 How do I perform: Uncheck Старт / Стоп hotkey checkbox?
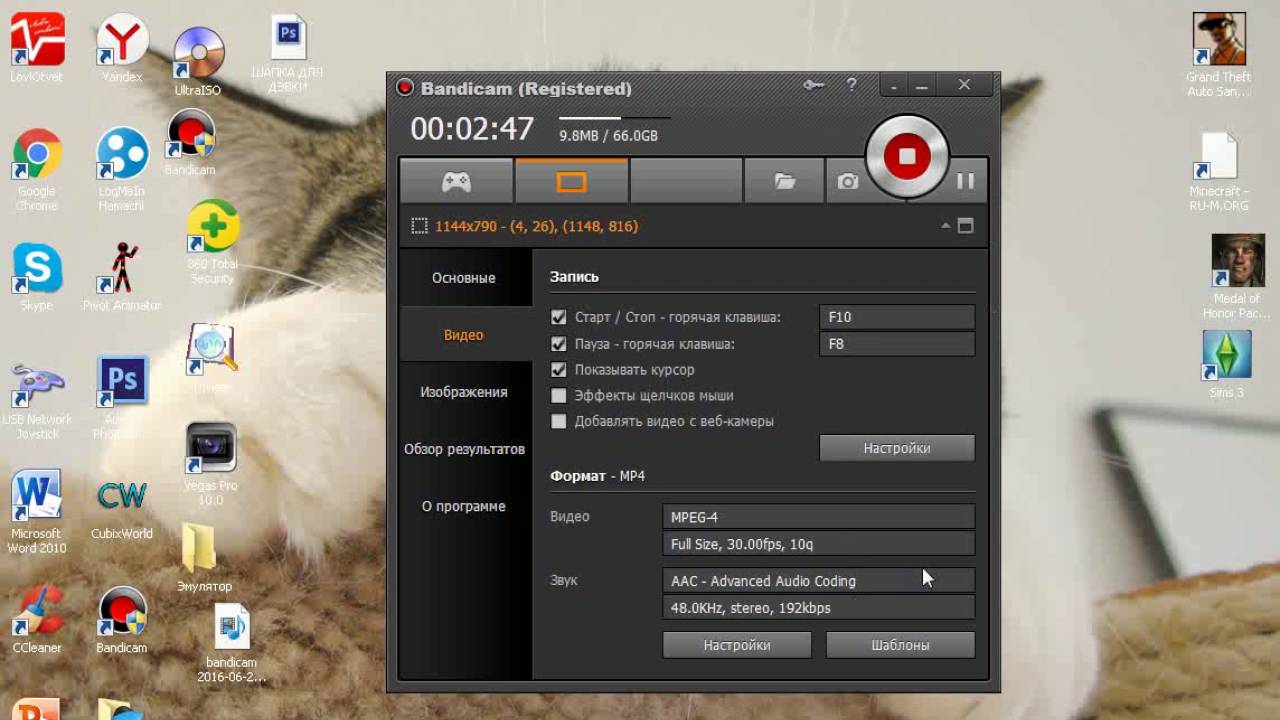coord(559,317)
